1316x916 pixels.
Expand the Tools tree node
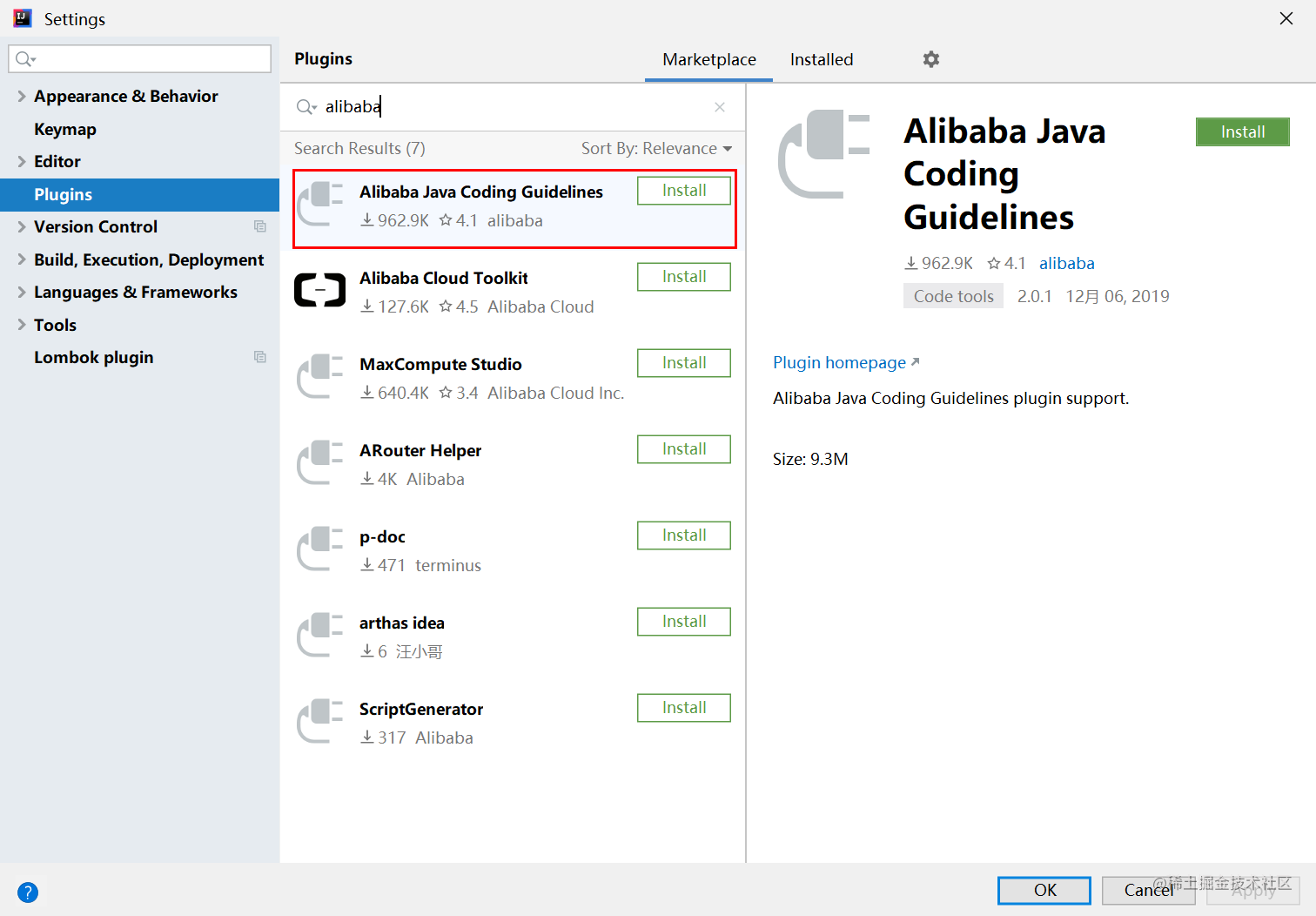click(22, 325)
